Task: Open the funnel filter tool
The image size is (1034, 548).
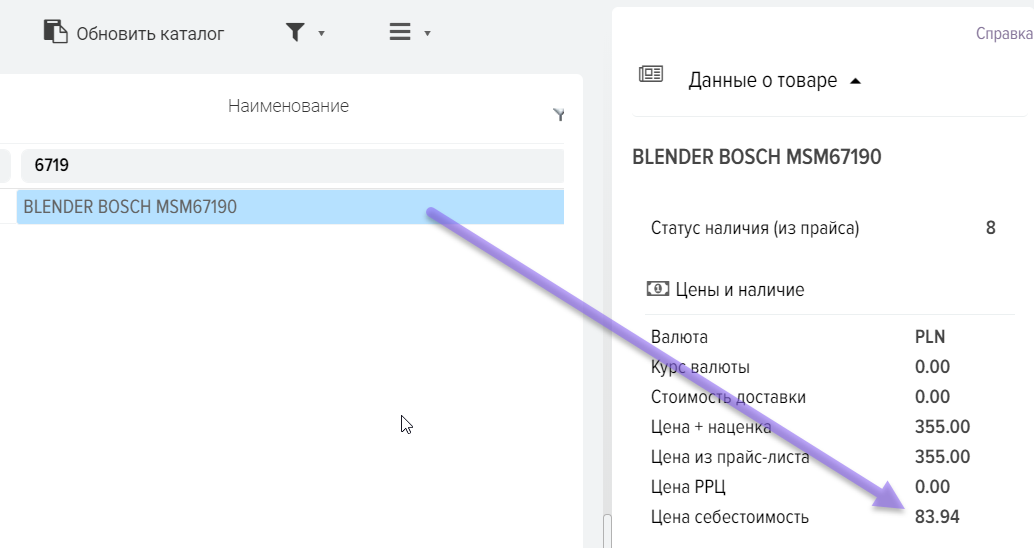Action: coord(295,32)
